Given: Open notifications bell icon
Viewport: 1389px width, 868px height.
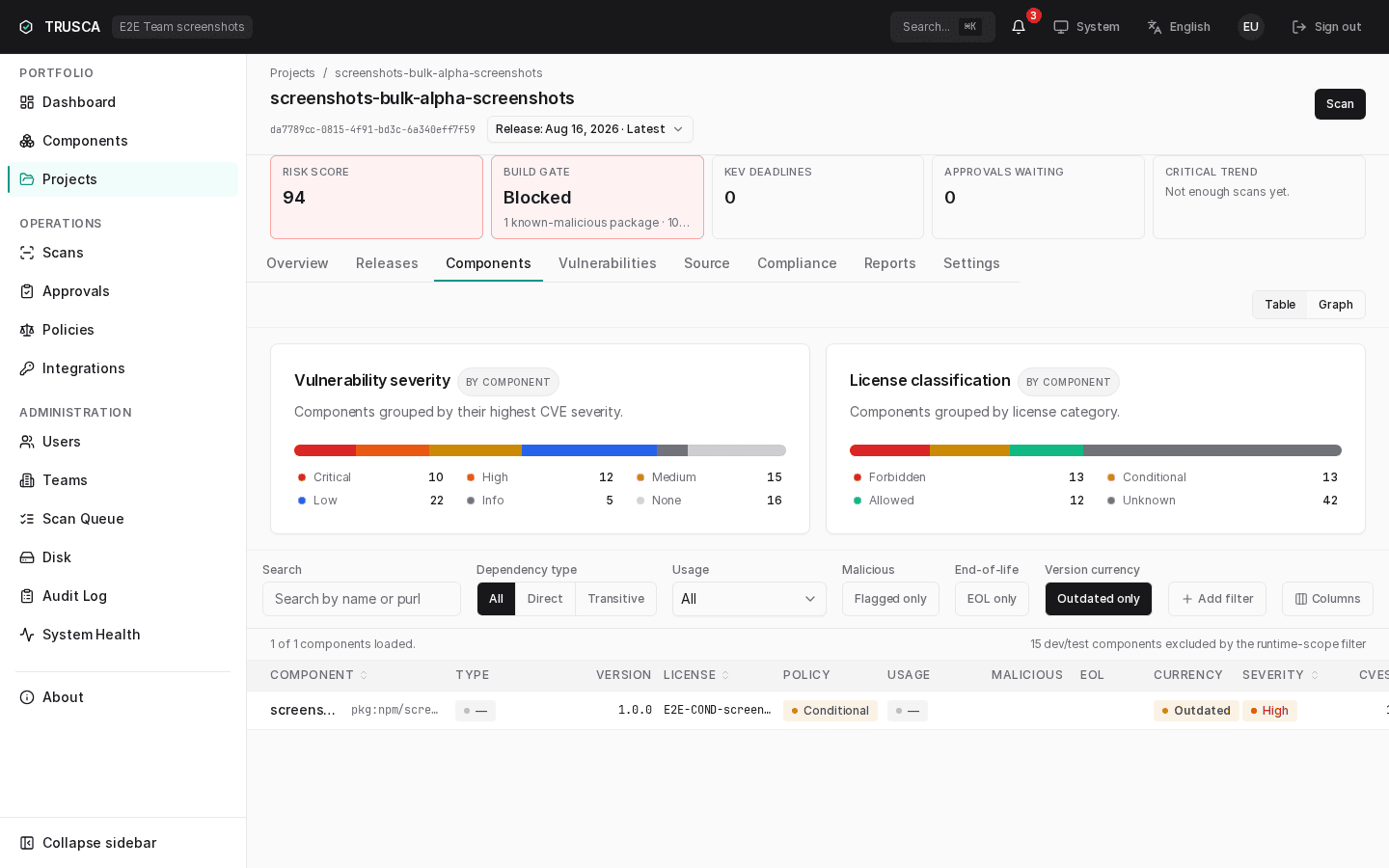Looking at the screenshot, I should click(1019, 27).
